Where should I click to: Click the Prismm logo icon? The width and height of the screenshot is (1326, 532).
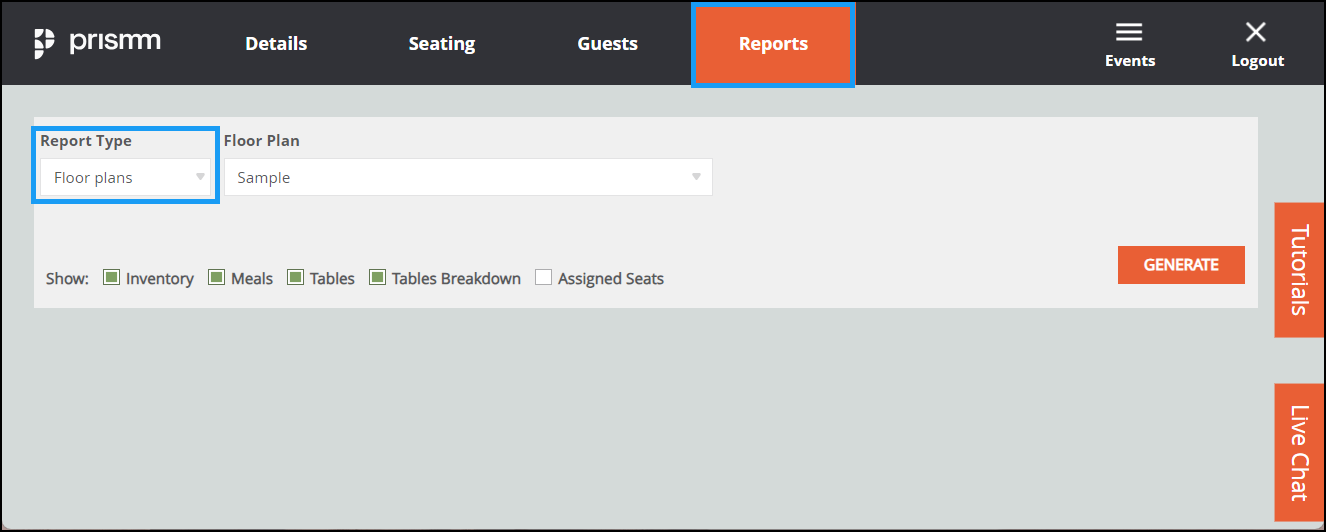[44, 43]
